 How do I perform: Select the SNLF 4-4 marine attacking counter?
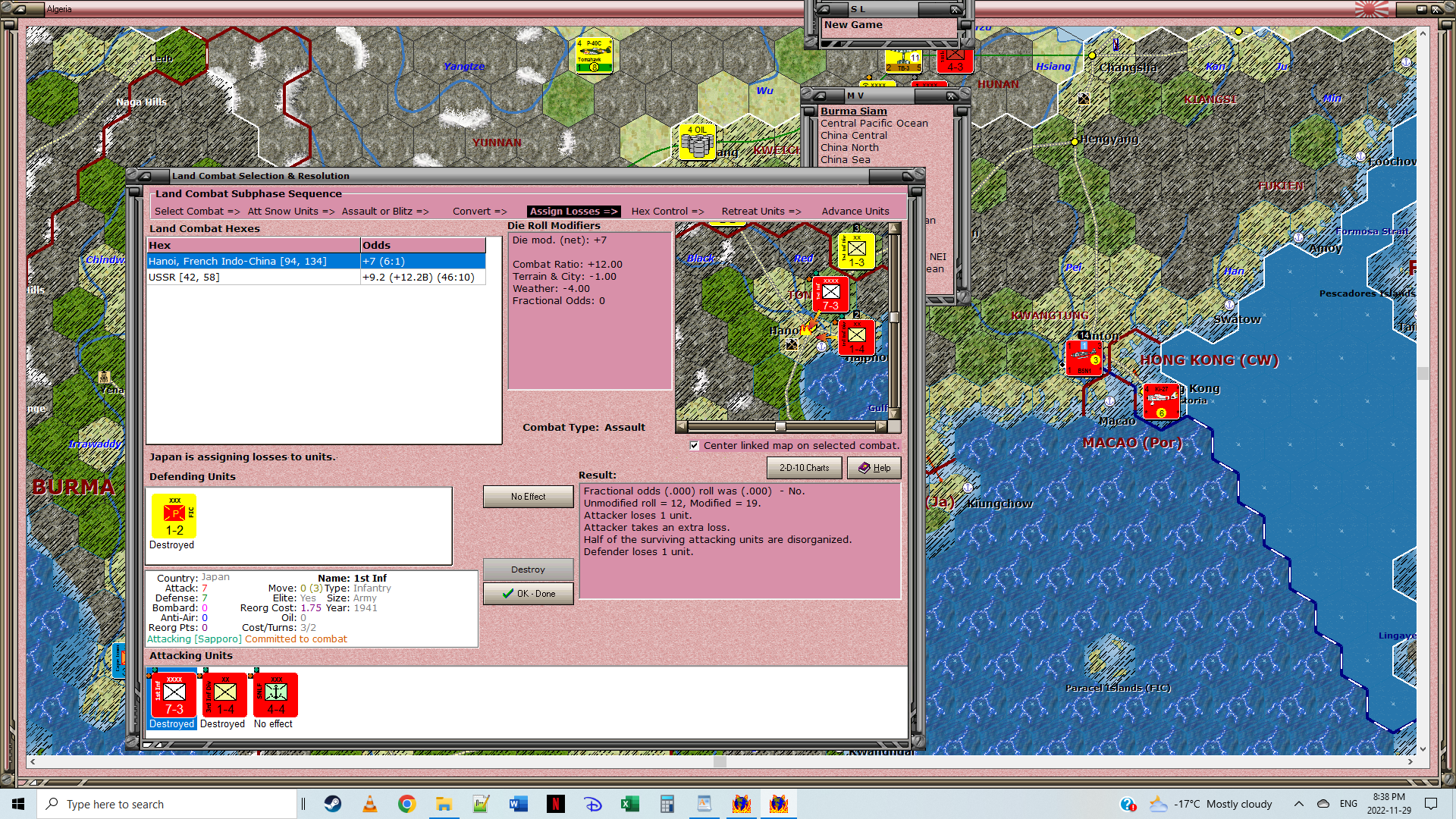275,695
